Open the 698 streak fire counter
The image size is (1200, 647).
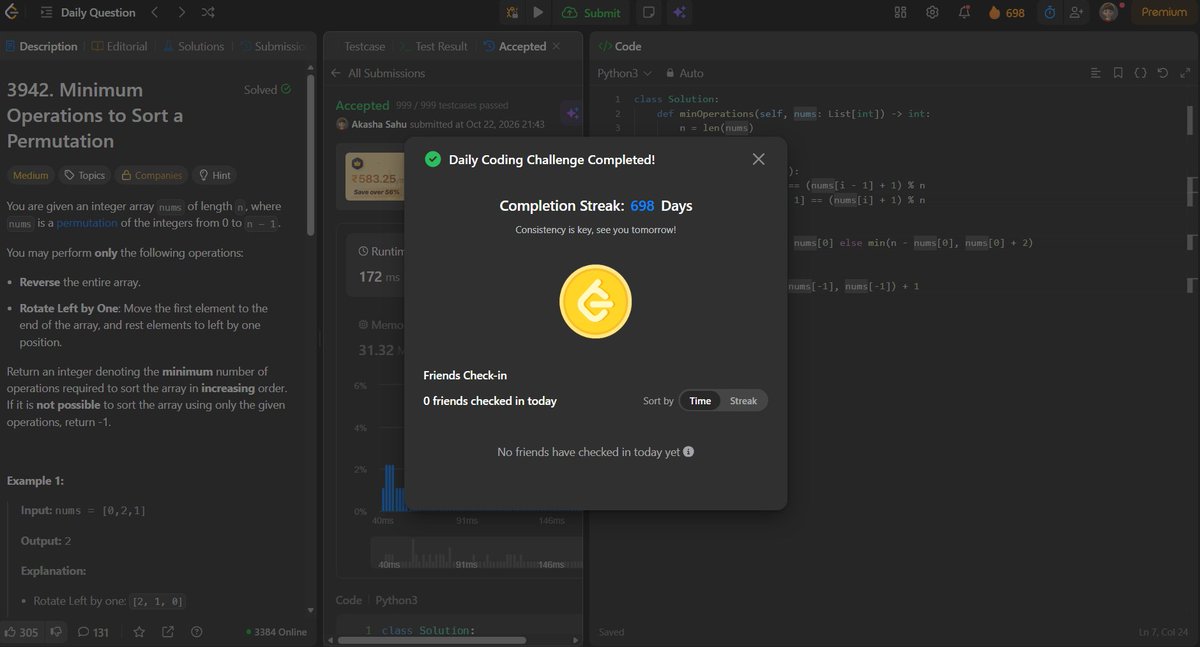(x=1006, y=12)
